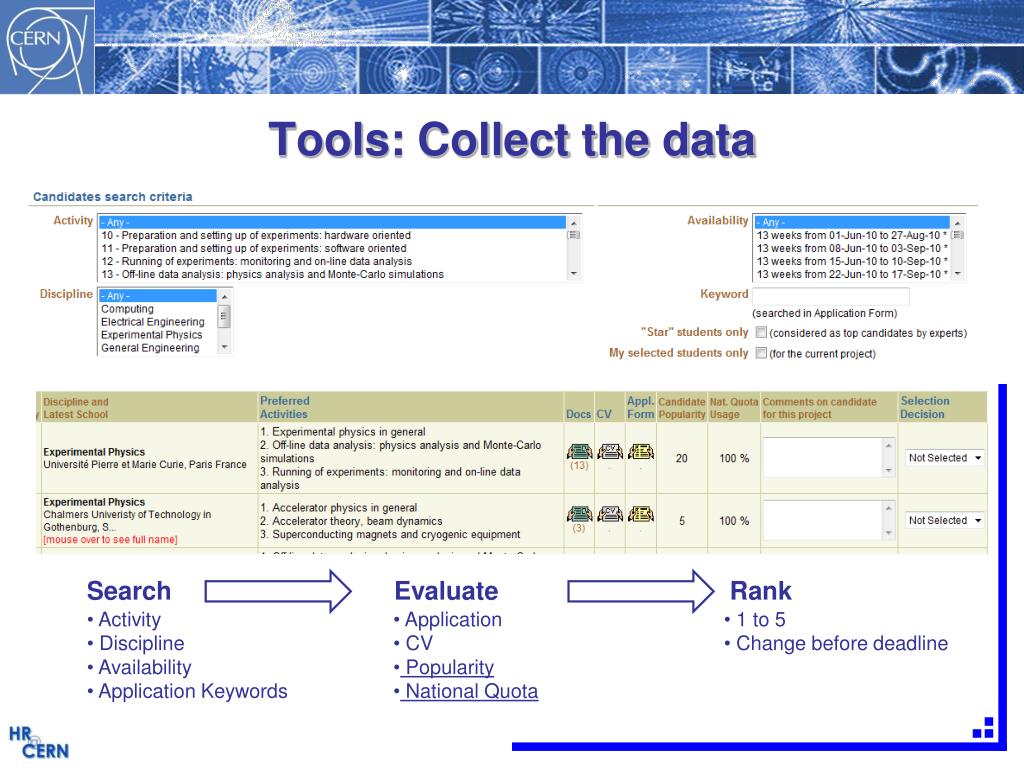The image size is (1024, 768).
Task: Select 'Experimental Physics' in Discipline list
Action: [152, 334]
